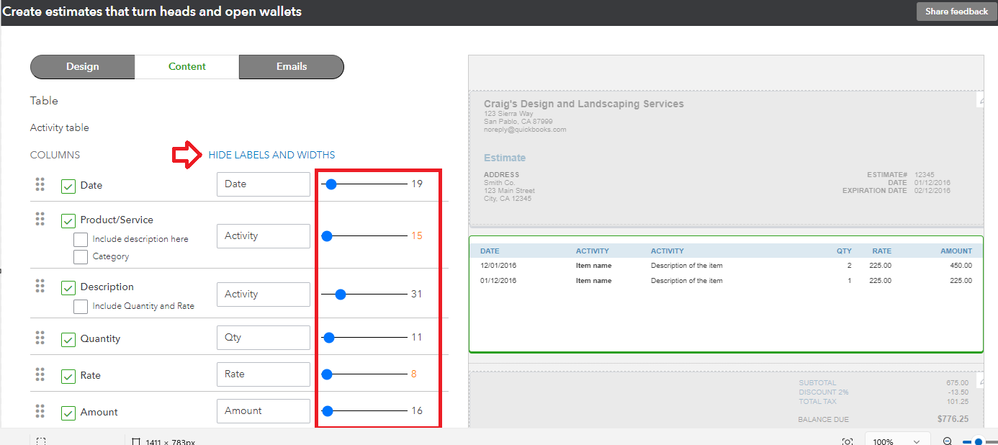
Task: Tick Include Quantity and Rate checkbox
Action: [81, 306]
